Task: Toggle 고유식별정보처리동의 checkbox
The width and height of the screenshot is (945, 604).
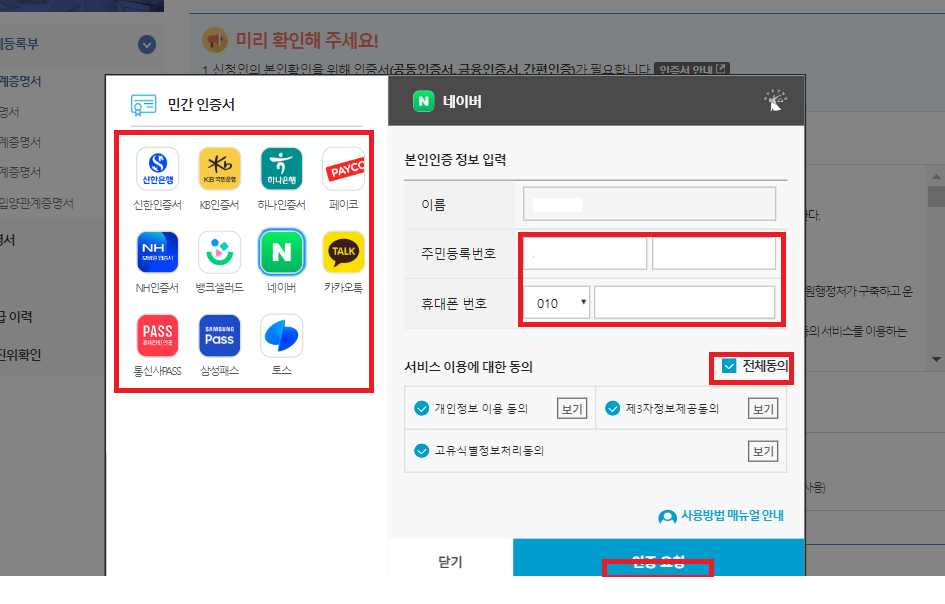Action: (421, 450)
